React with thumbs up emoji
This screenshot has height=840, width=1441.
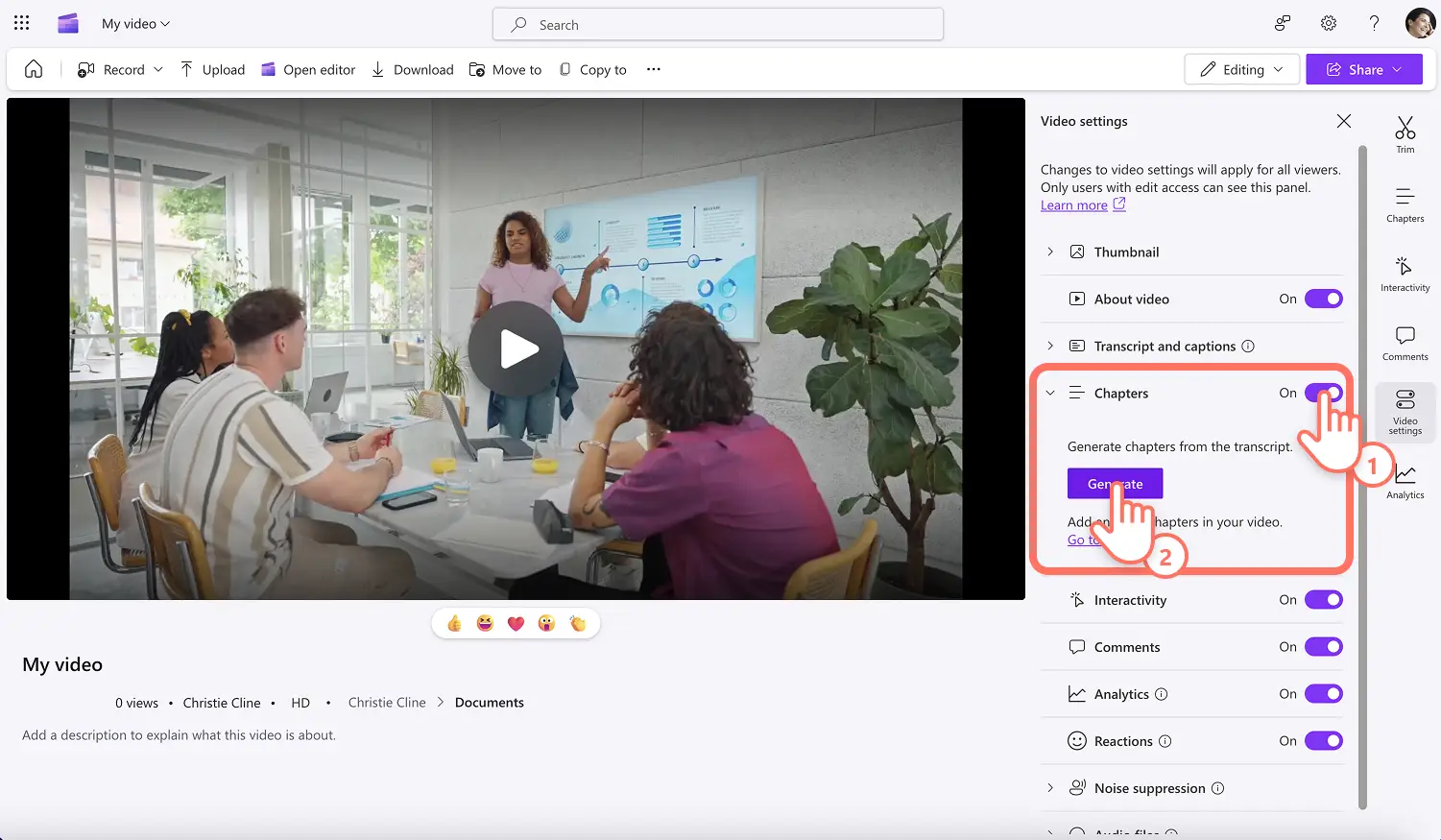[454, 624]
